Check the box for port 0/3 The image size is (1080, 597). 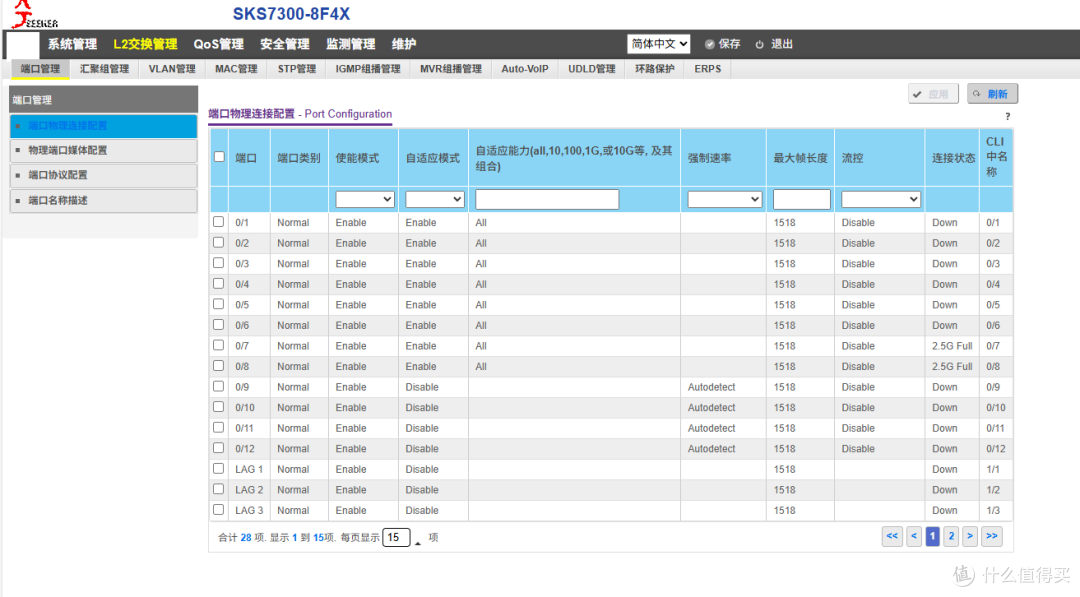218,263
